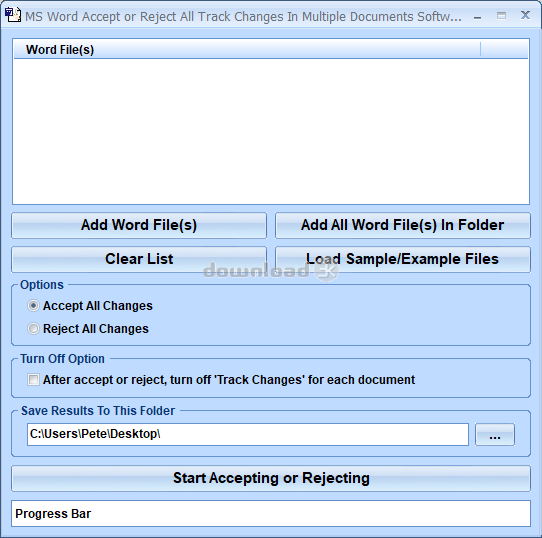Screen dimensions: 542x538
Task: Click the empty Word files list area
Action: click(x=271, y=131)
